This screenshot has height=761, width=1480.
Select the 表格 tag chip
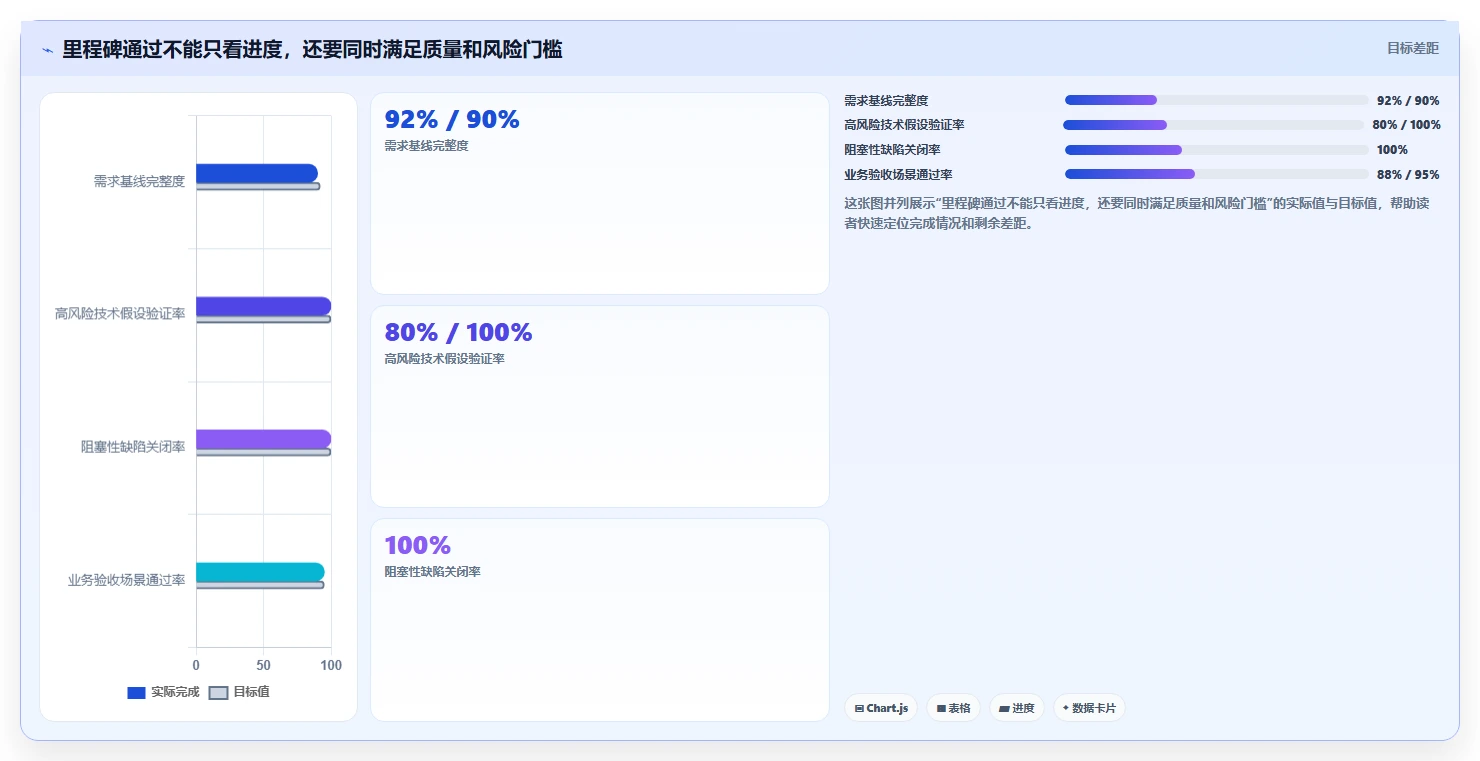point(954,708)
